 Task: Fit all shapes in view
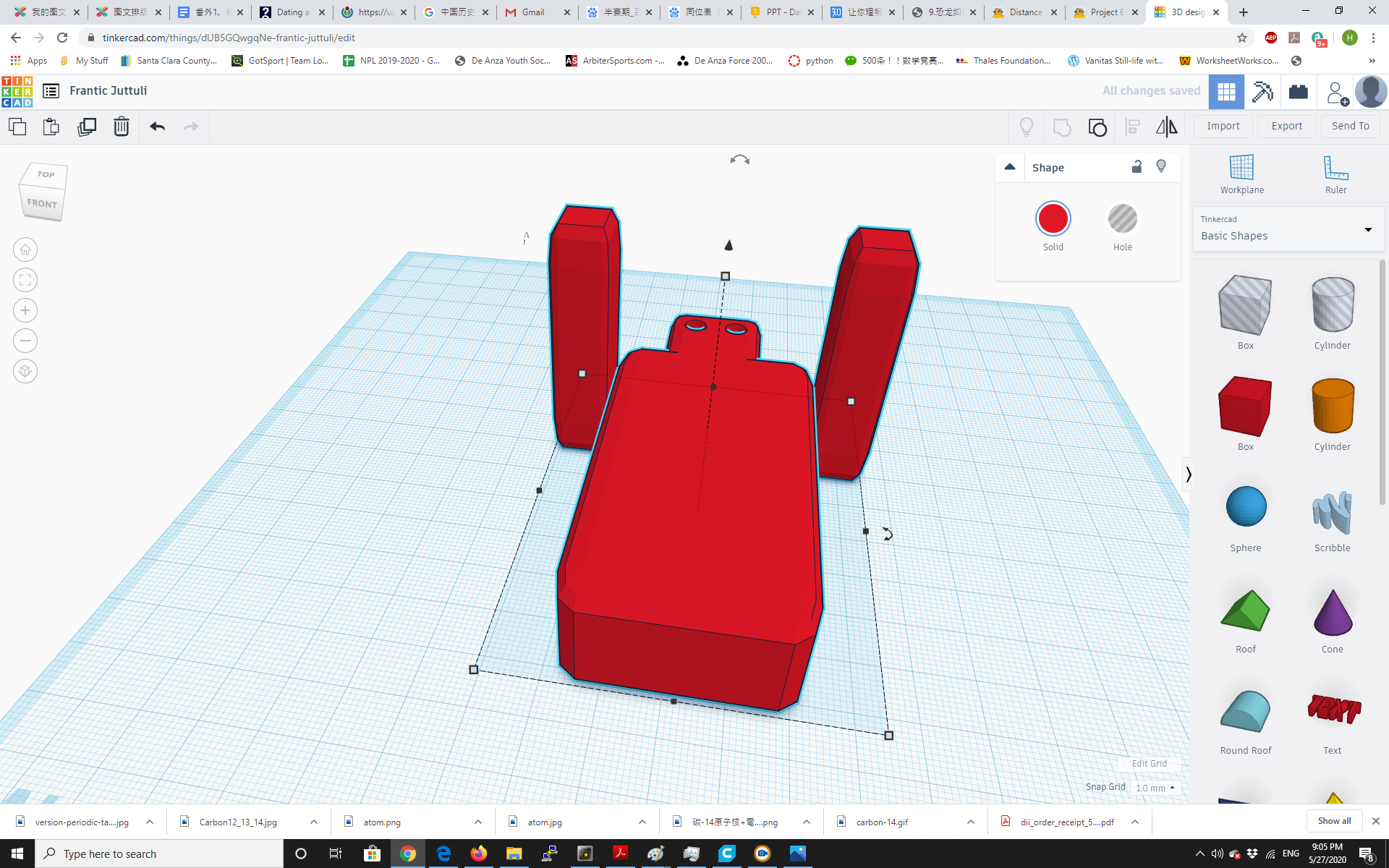tap(25, 280)
